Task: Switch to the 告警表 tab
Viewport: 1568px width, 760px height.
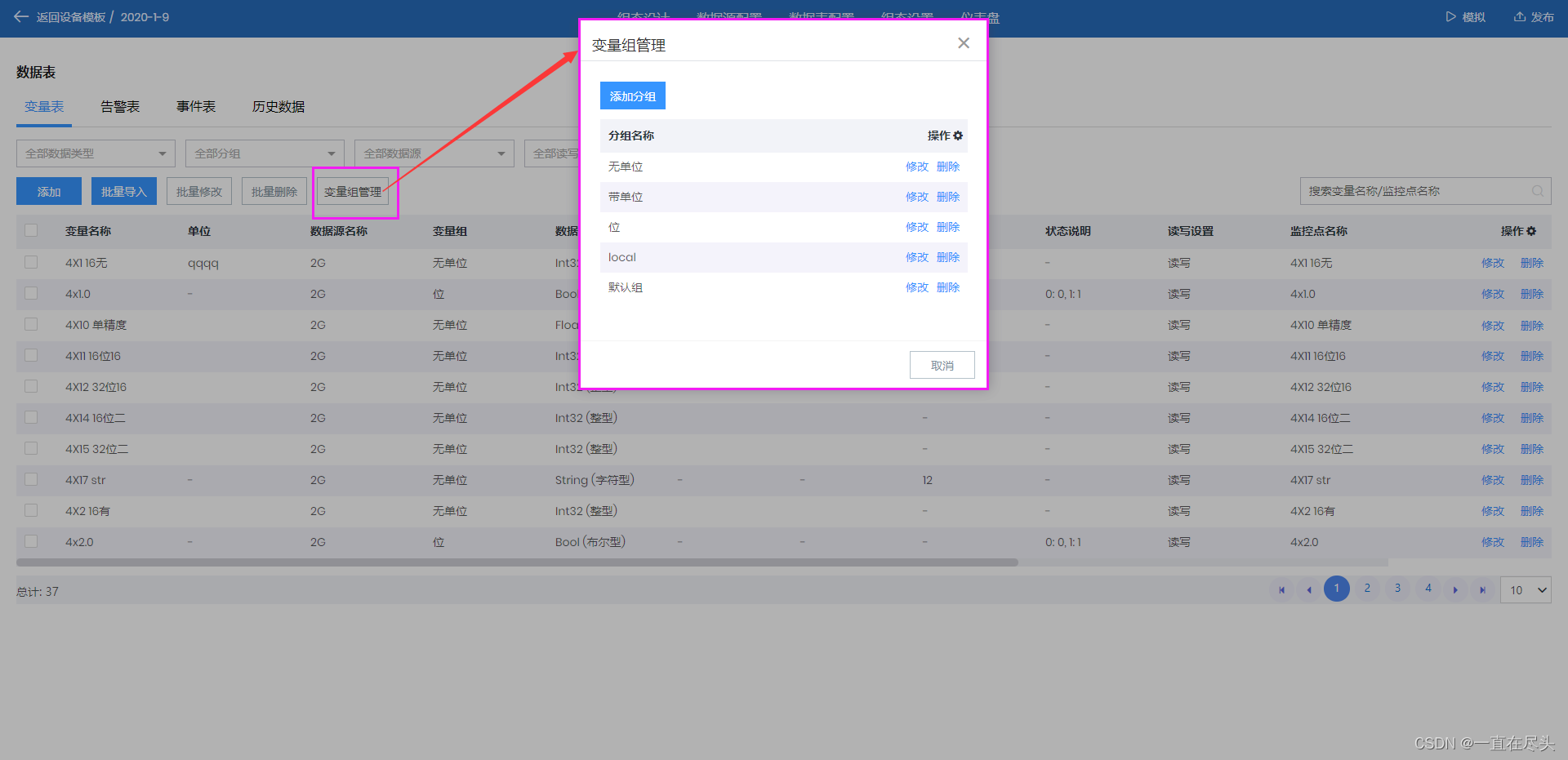Action: coord(120,107)
